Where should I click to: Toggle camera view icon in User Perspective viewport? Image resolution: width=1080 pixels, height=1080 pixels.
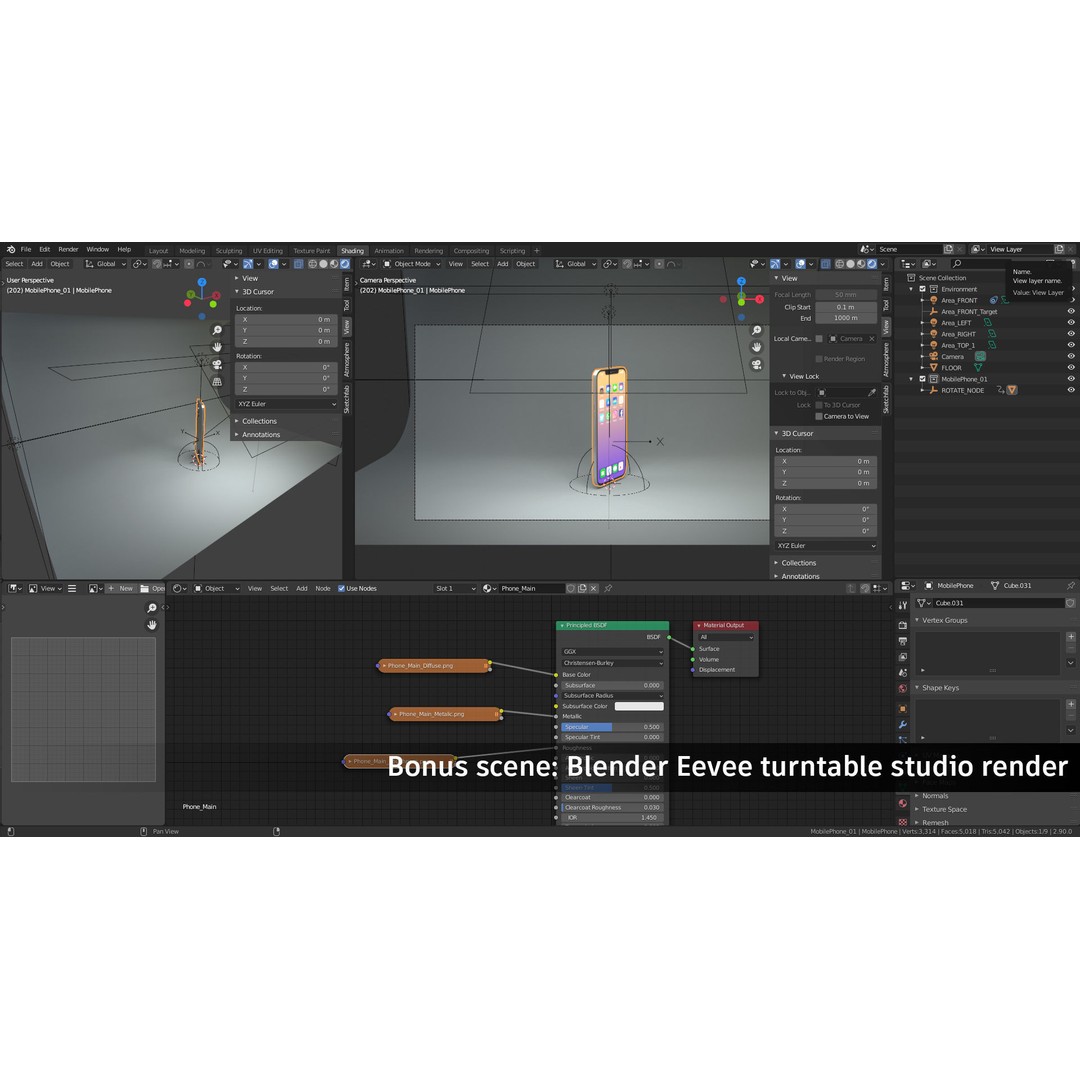pos(217,364)
